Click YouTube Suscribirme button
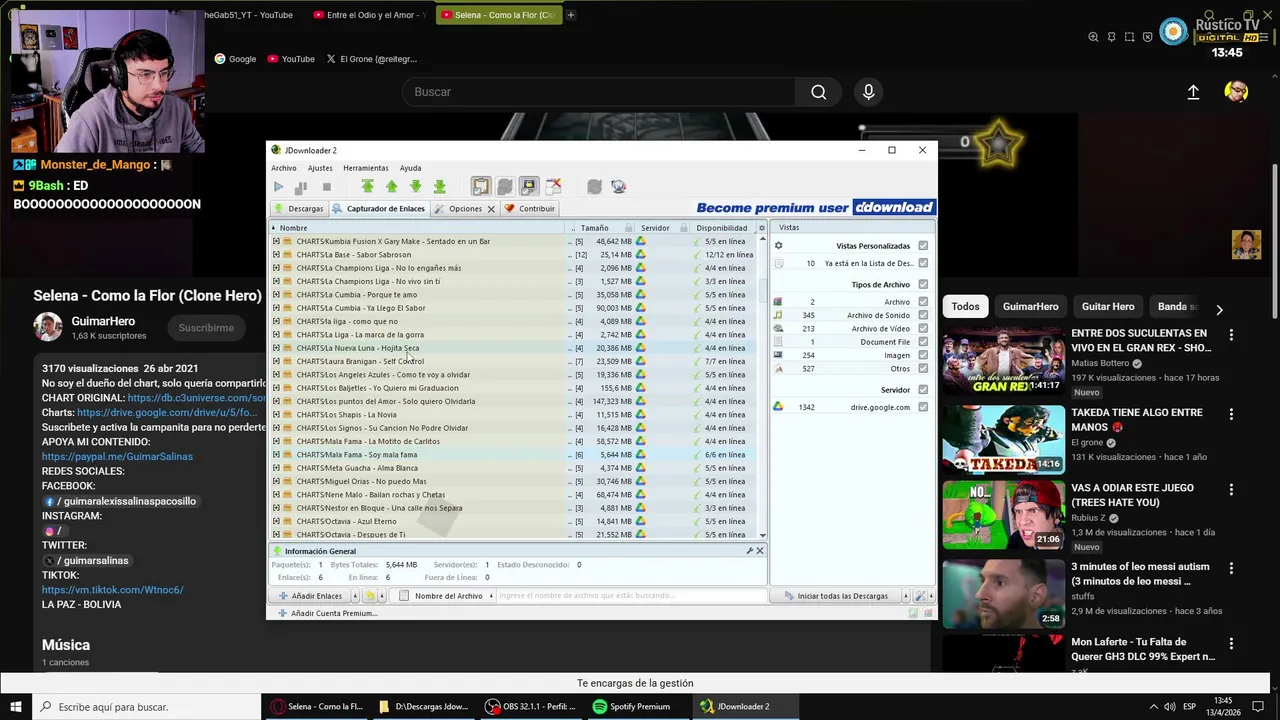The width and height of the screenshot is (1280, 720). click(x=206, y=328)
